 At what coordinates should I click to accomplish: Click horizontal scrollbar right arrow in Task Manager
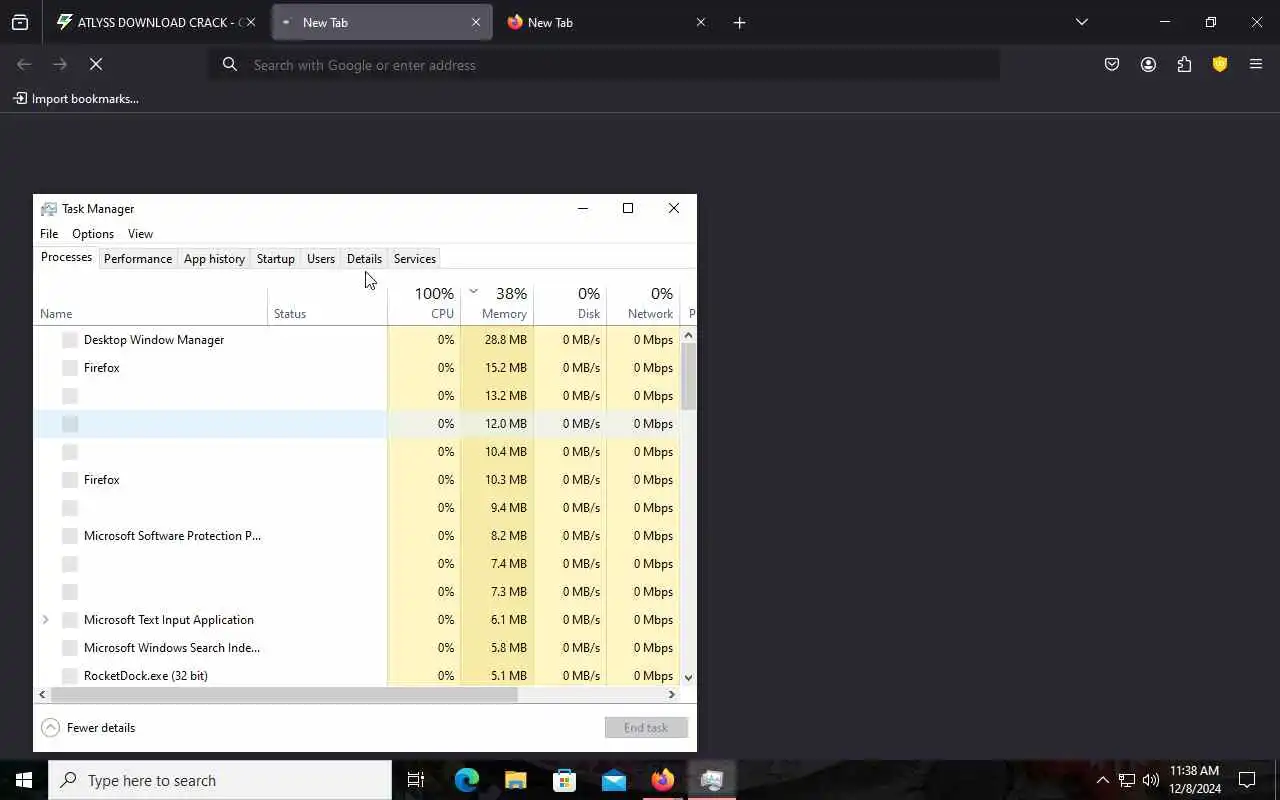[672, 694]
